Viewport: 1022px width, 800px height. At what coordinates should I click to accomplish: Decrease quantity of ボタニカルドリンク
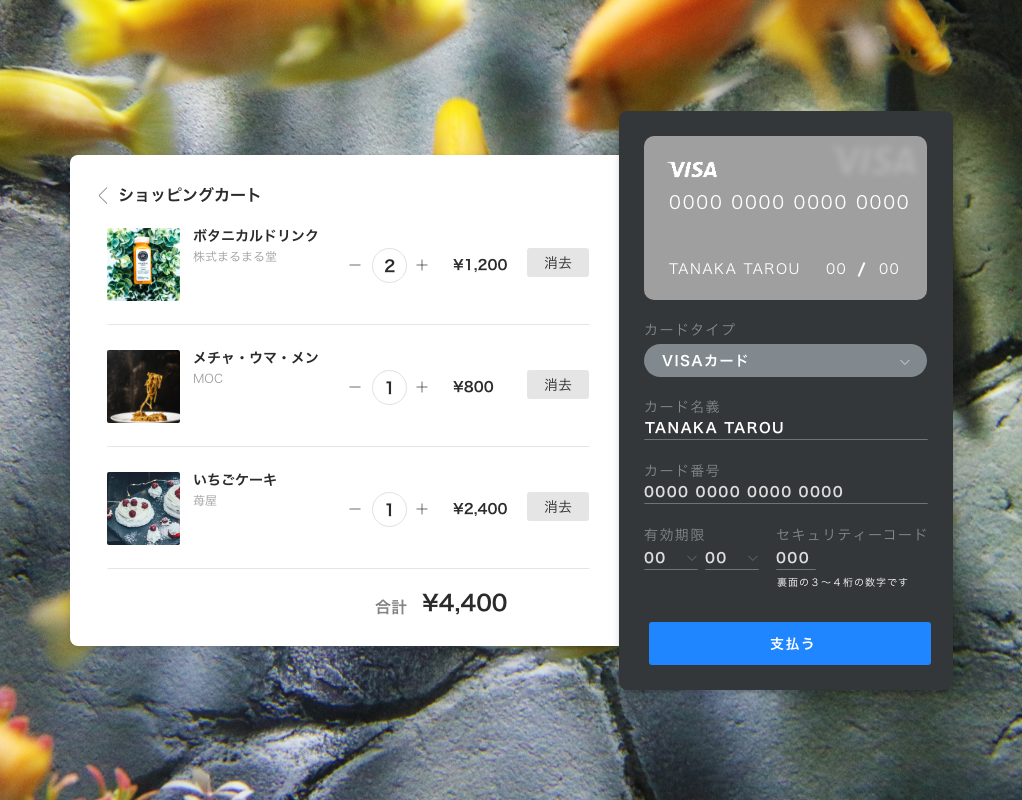point(355,265)
